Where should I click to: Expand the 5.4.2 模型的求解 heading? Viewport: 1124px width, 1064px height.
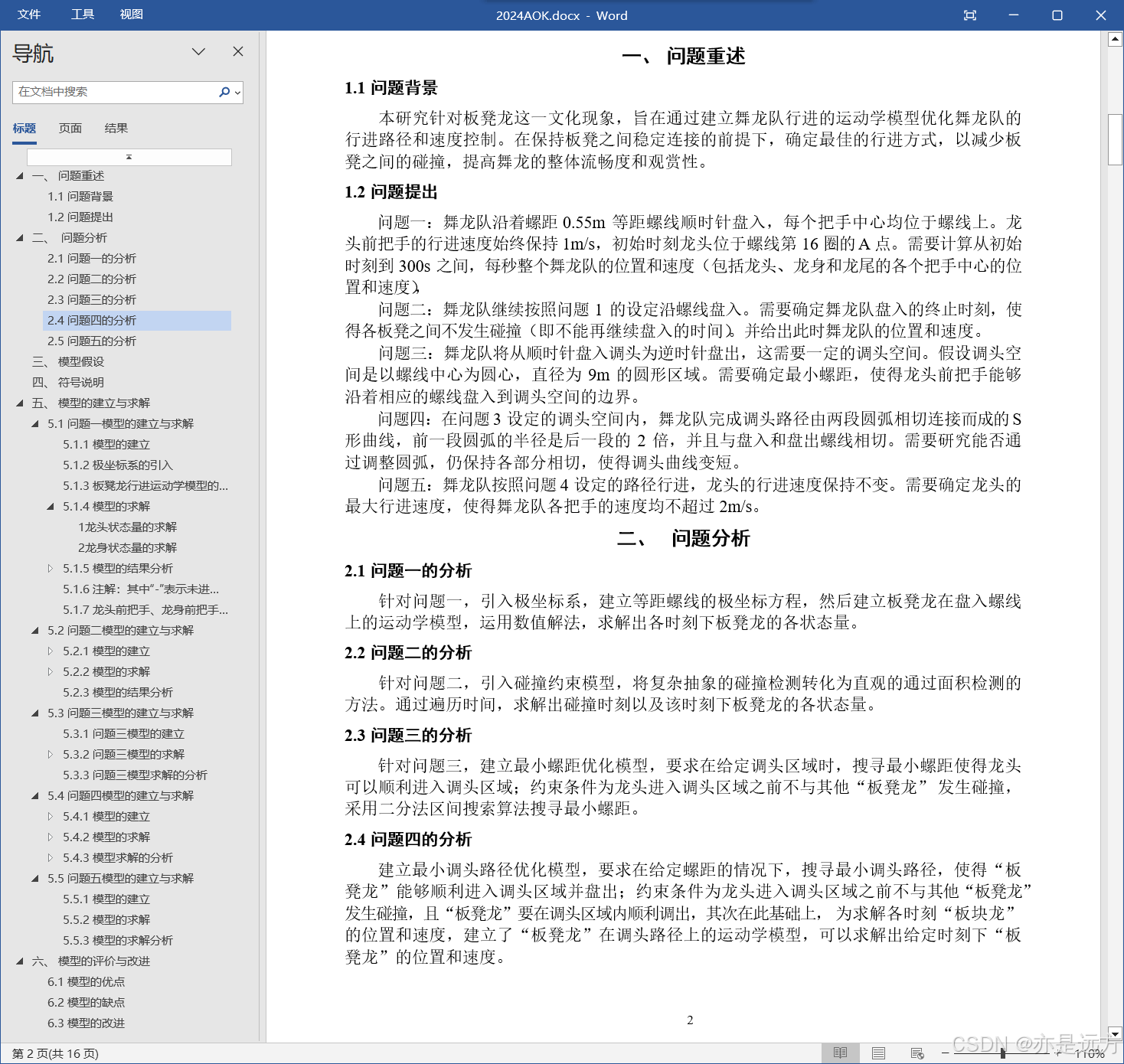(51, 837)
